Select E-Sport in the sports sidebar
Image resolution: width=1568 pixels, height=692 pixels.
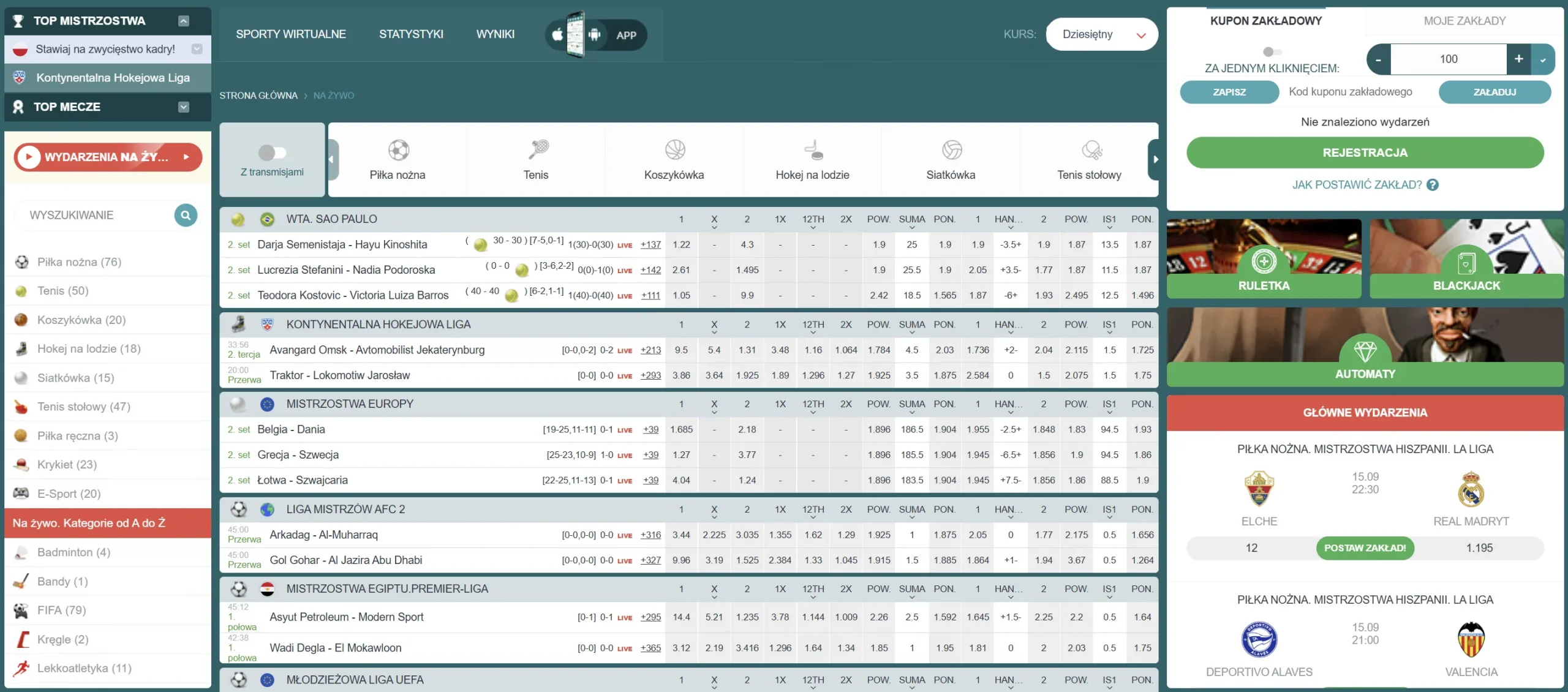point(69,494)
